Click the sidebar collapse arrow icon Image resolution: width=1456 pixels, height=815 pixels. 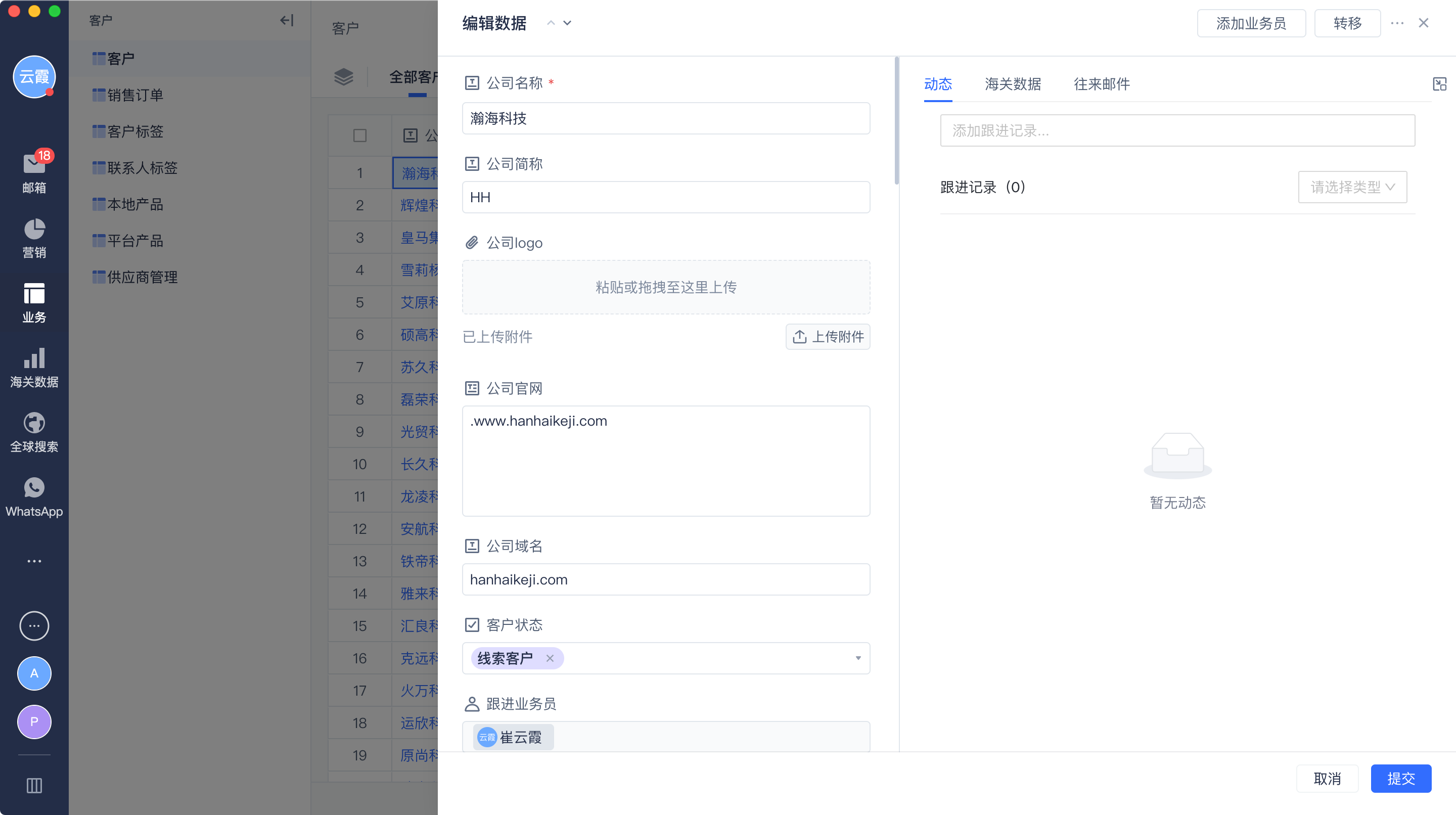point(287,20)
